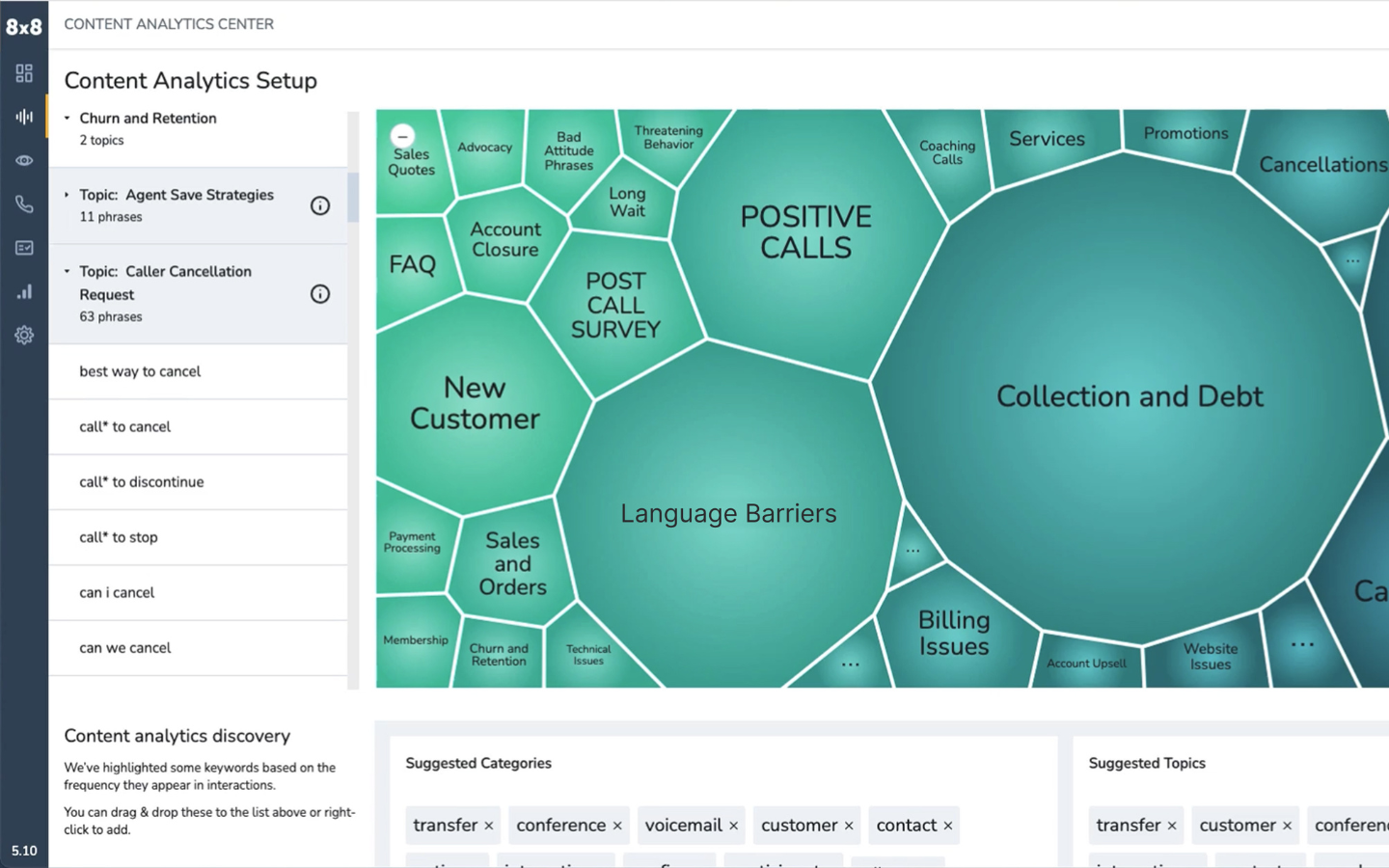The width and height of the screenshot is (1389, 868).
Task: Click info icon for Agent Save Strategies
Action: pos(320,205)
